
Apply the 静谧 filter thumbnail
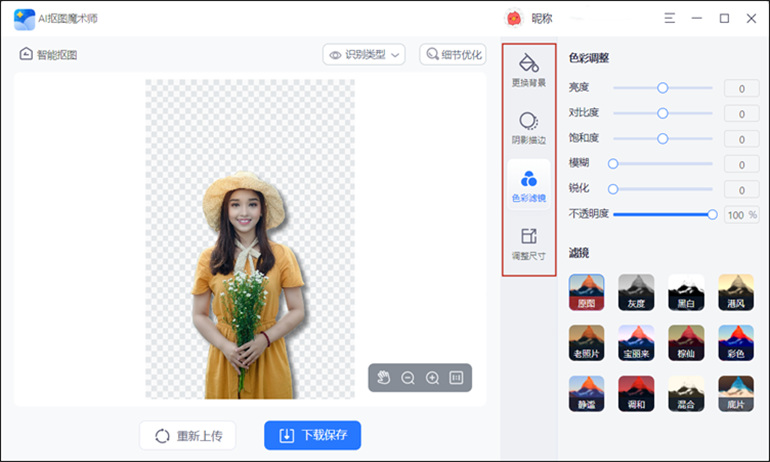[x=586, y=394]
